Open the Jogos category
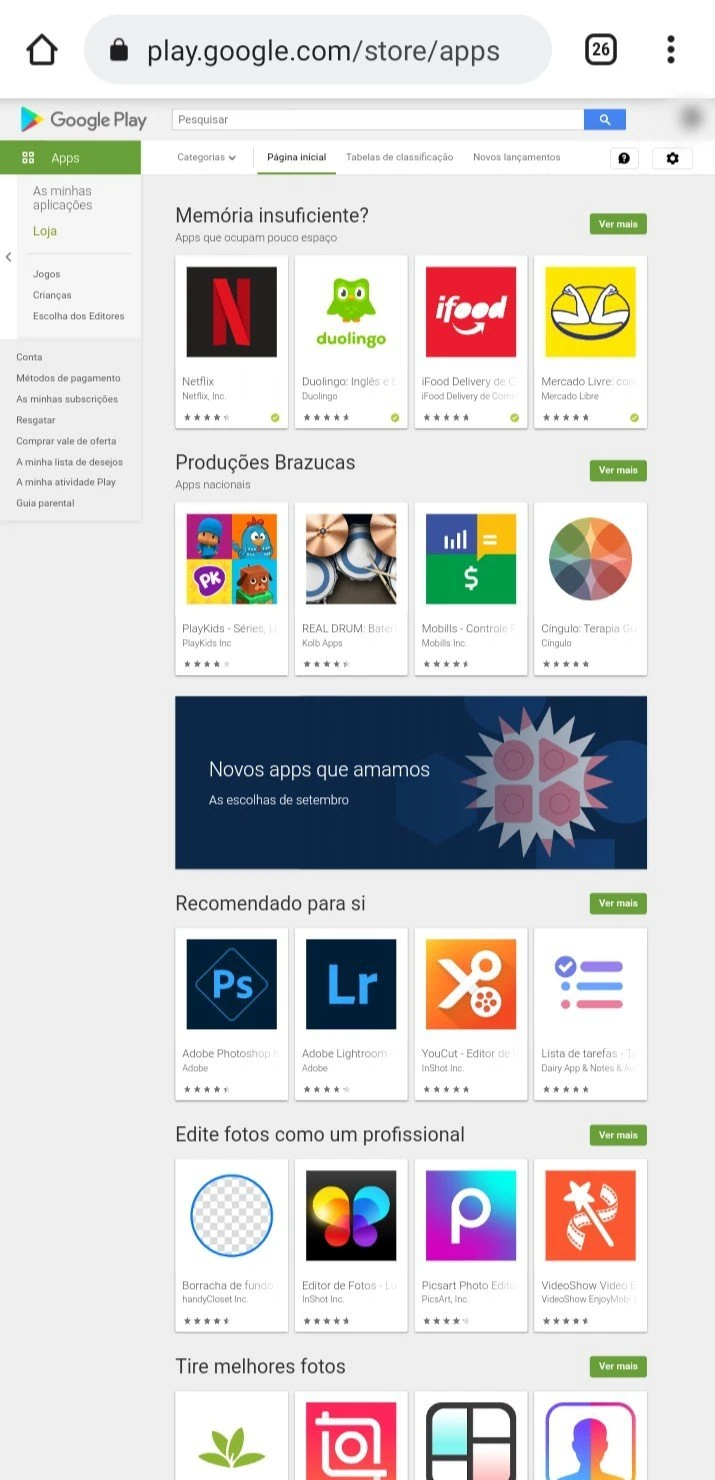715x1480 pixels. [x=47, y=274]
